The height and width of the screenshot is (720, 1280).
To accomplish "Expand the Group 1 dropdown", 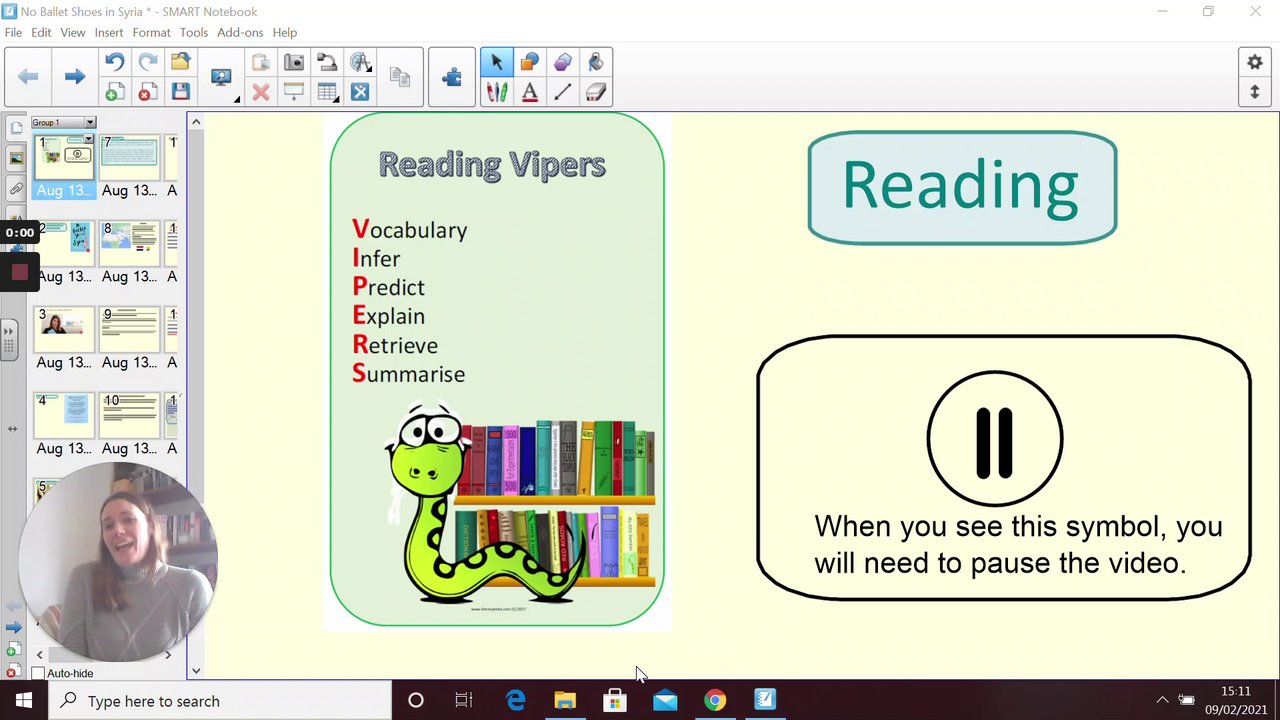I will 89,123.
